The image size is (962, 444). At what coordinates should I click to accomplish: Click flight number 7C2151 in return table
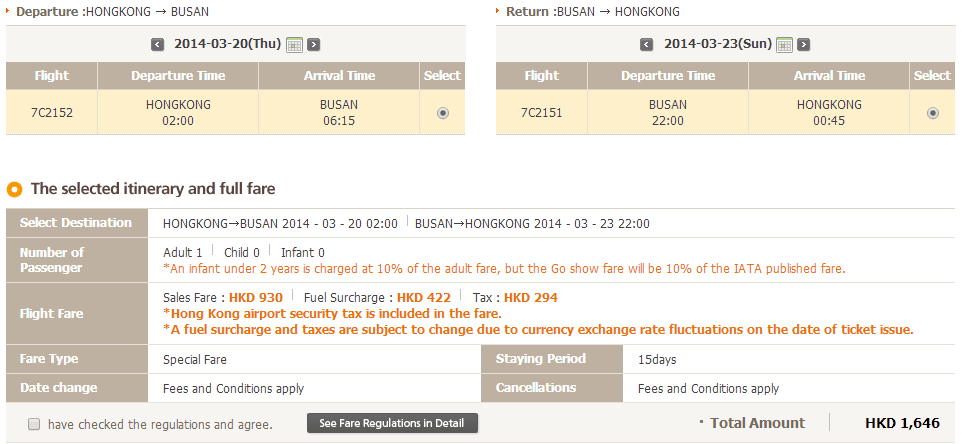pos(542,113)
